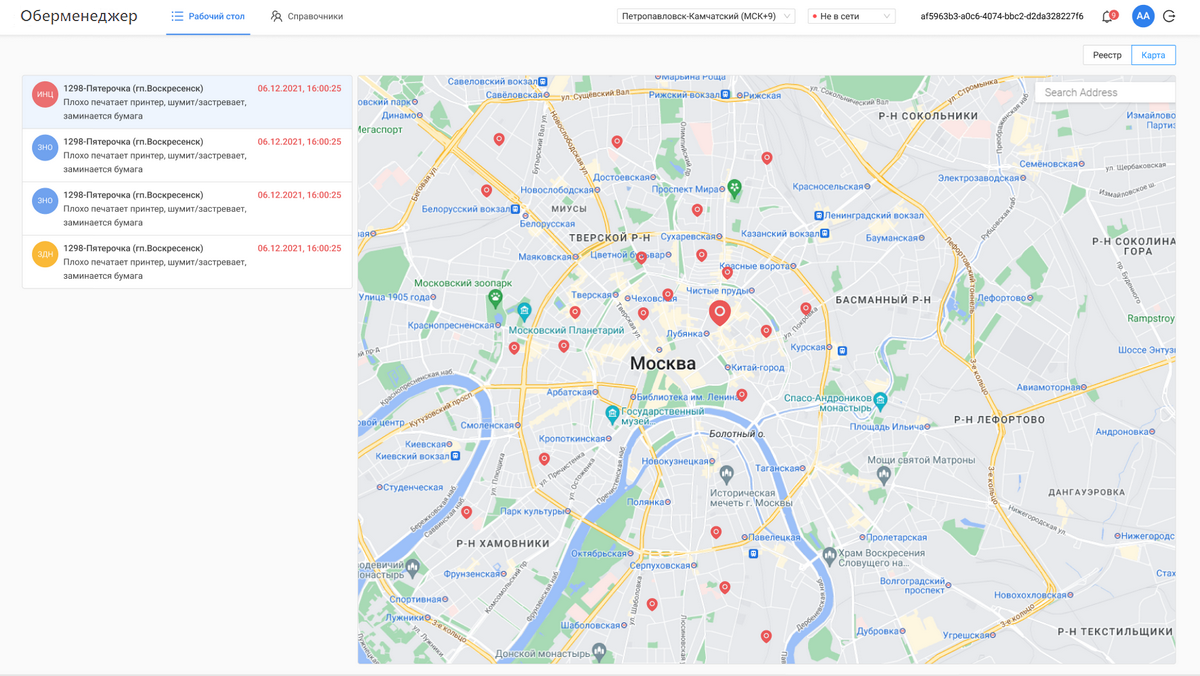This screenshot has height=676, width=1200.
Task: Open the last ЗДН request in list
Action: tap(187, 262)
